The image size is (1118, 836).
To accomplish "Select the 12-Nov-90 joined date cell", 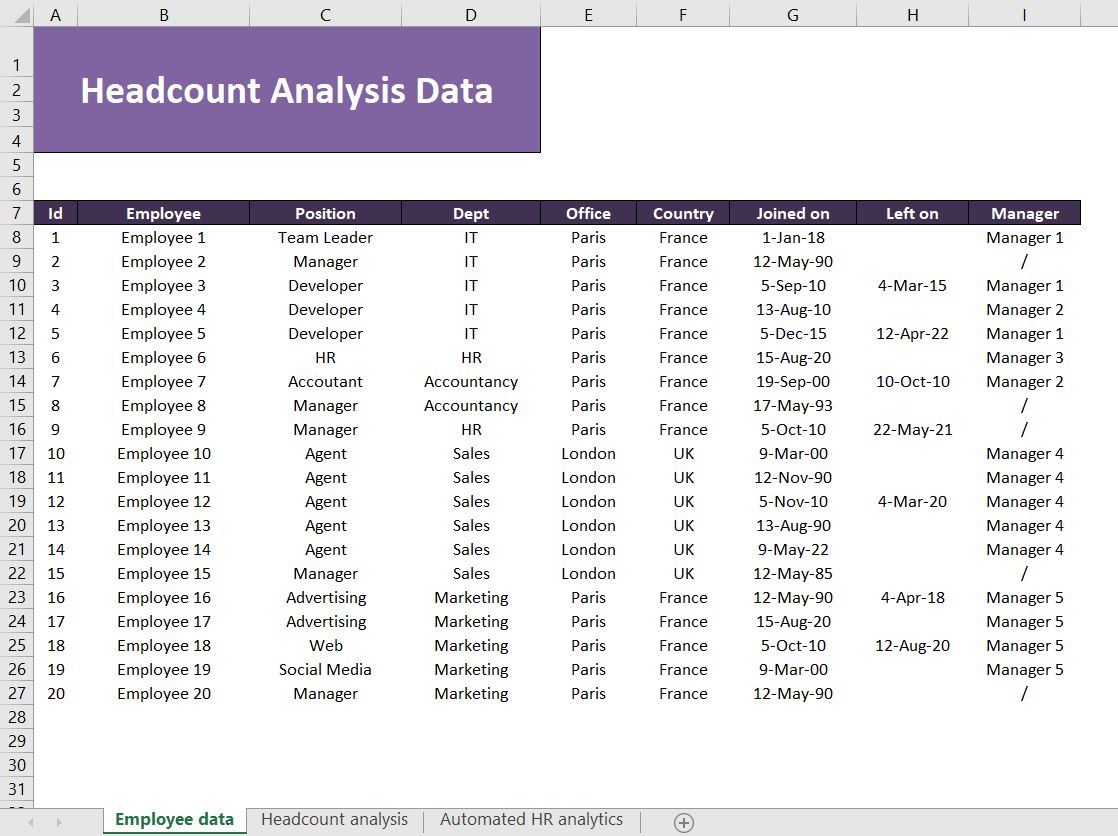I will 793,477.
